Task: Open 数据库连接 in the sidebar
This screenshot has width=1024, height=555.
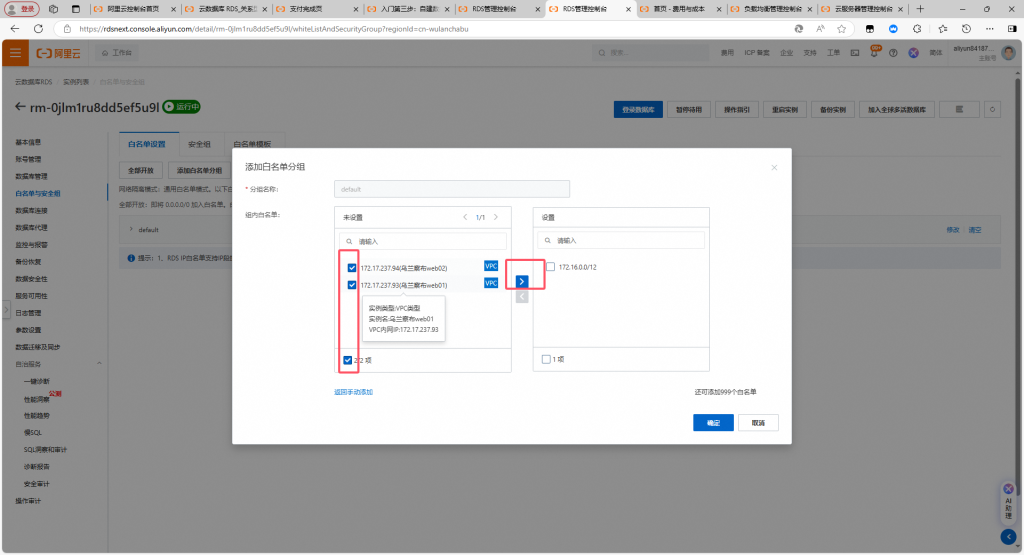Action: click(x=31, y=210)
